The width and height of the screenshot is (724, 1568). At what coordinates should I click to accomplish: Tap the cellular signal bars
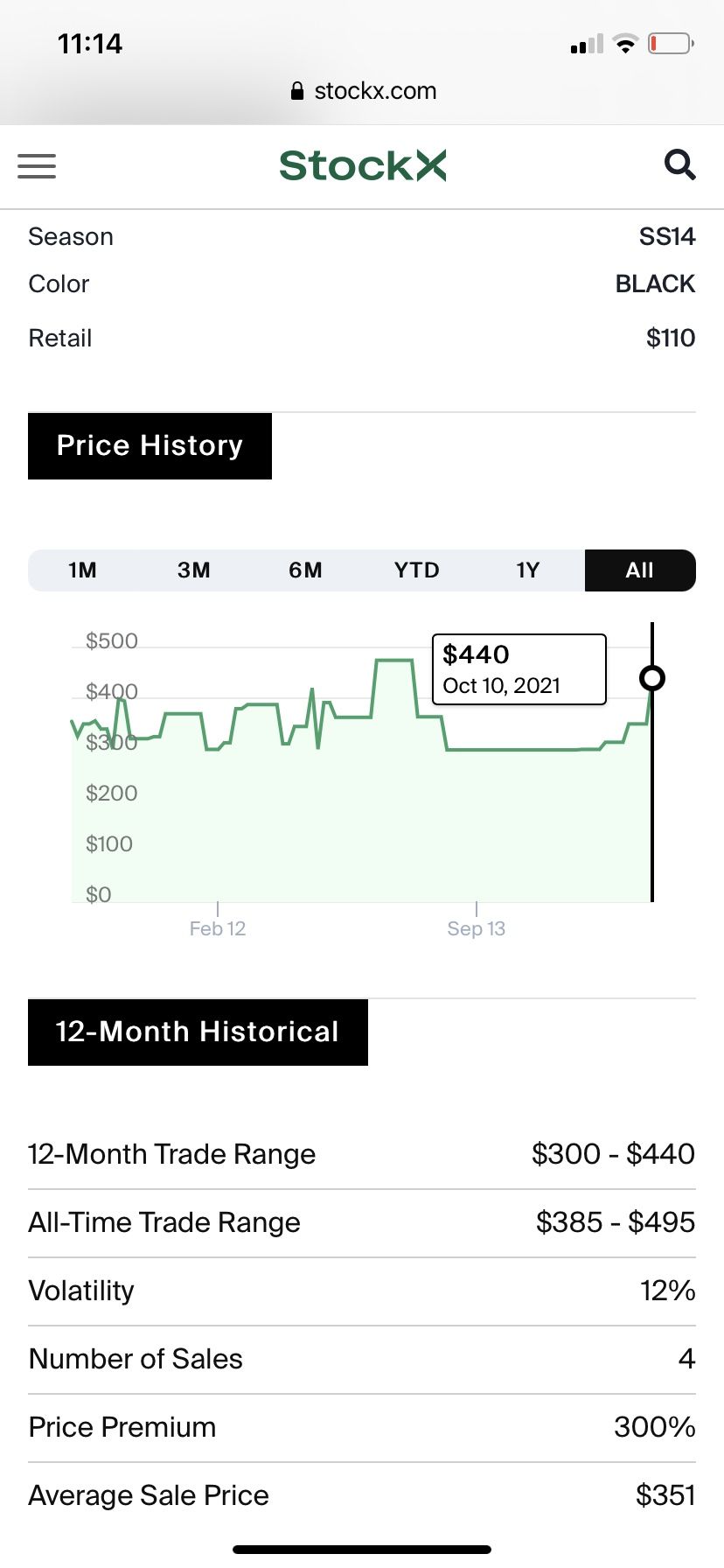coord(587,44)
